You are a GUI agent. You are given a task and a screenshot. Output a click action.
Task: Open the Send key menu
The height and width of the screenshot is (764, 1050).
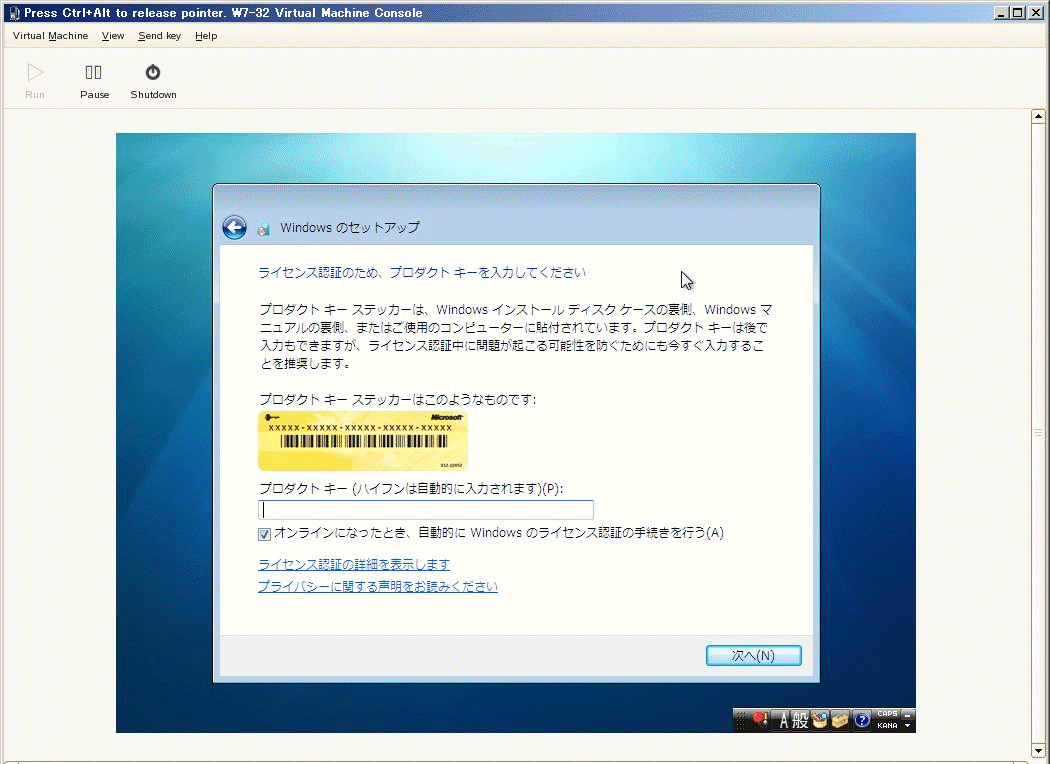tap(159, 35)
